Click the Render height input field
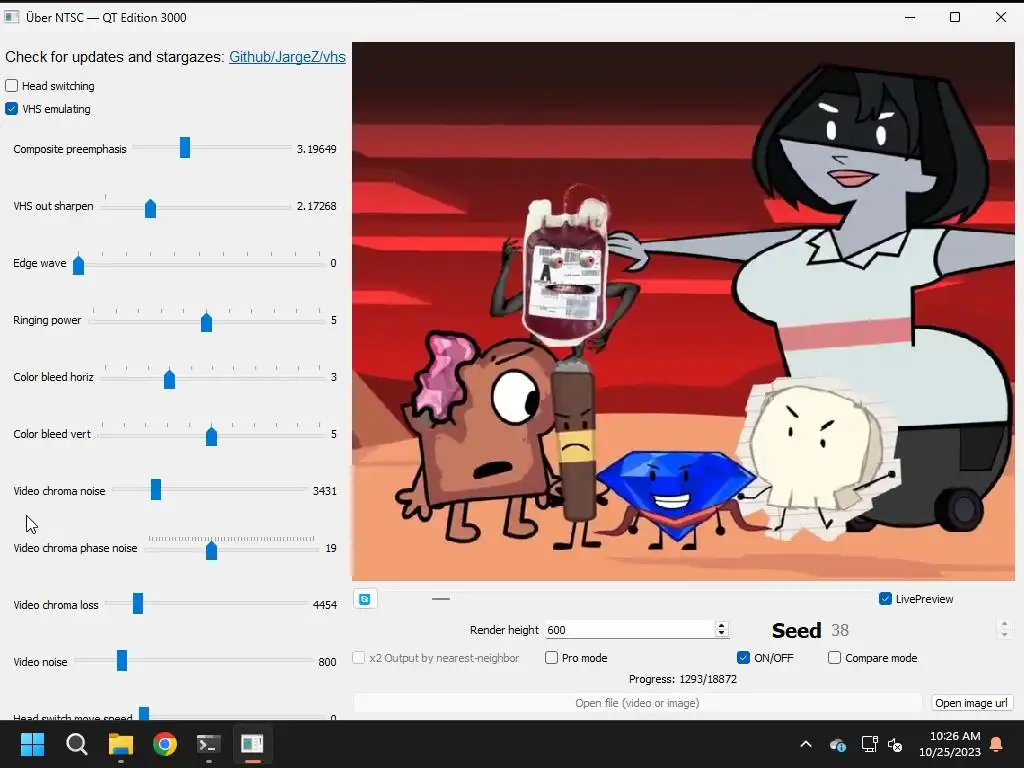The width and height of the screenshot is (1024, 768). click(630, 630)
